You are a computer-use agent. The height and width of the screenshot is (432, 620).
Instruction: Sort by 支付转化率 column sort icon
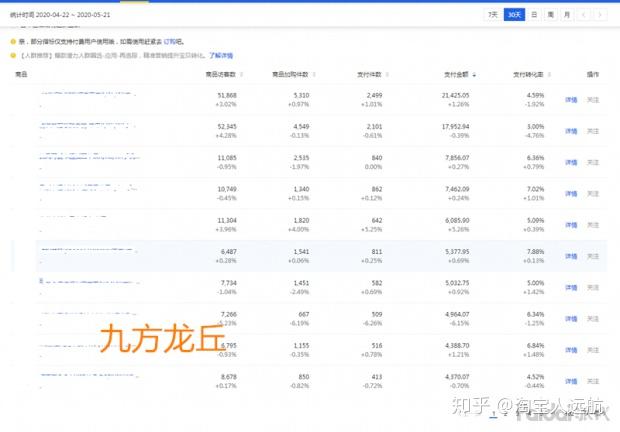(x=549, y=74)
